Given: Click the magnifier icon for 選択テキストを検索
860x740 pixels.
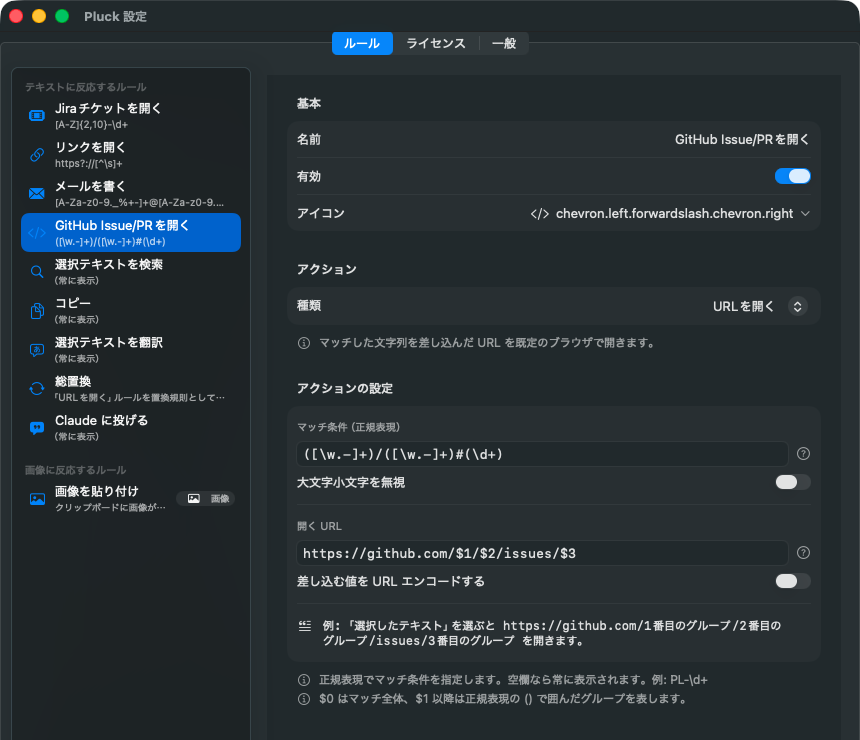Looking at the screenshot, I should (x=37, y=272).
